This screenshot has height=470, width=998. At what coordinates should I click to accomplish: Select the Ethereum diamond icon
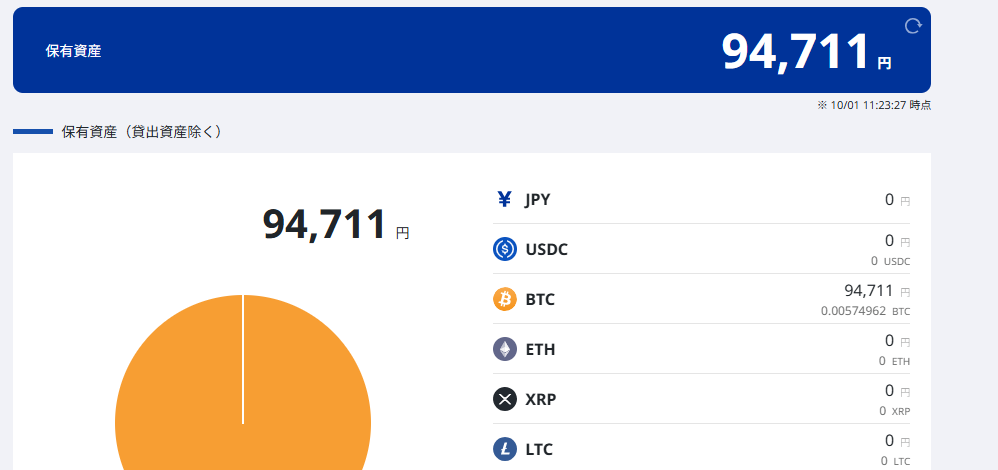tap(505, 349)
